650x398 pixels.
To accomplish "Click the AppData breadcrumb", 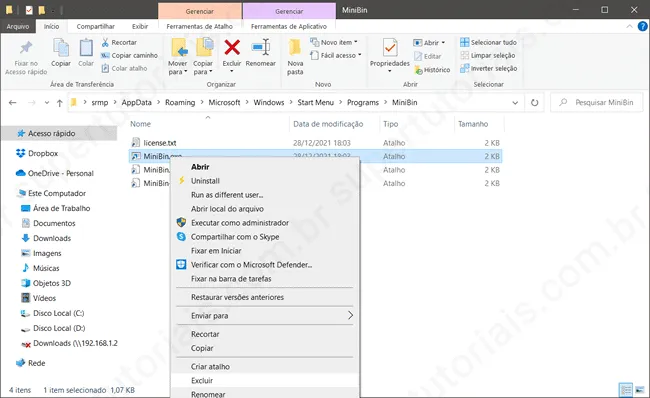I will [x=136, y=102].
